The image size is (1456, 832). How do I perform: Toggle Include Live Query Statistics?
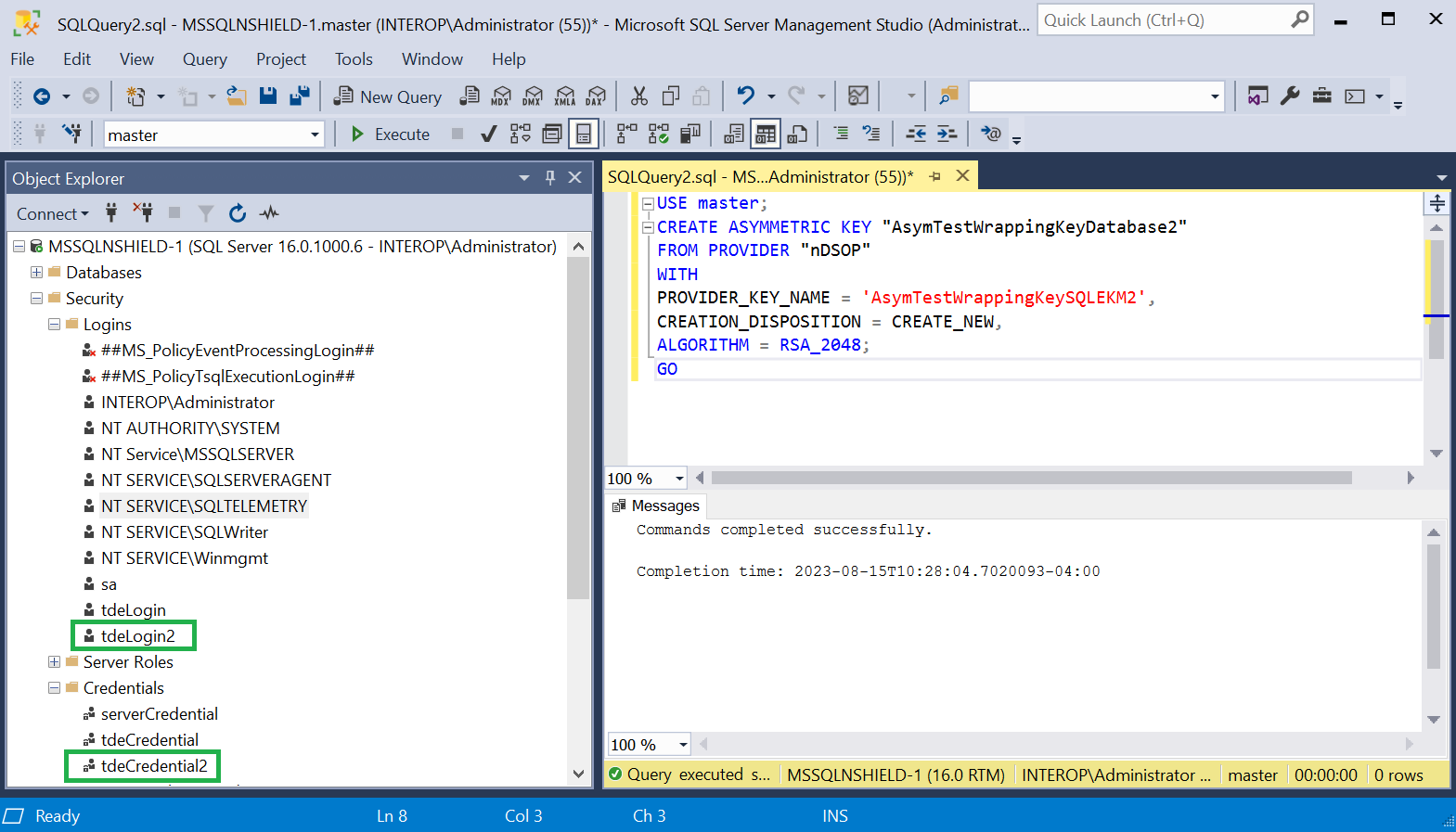click(659, 134)
